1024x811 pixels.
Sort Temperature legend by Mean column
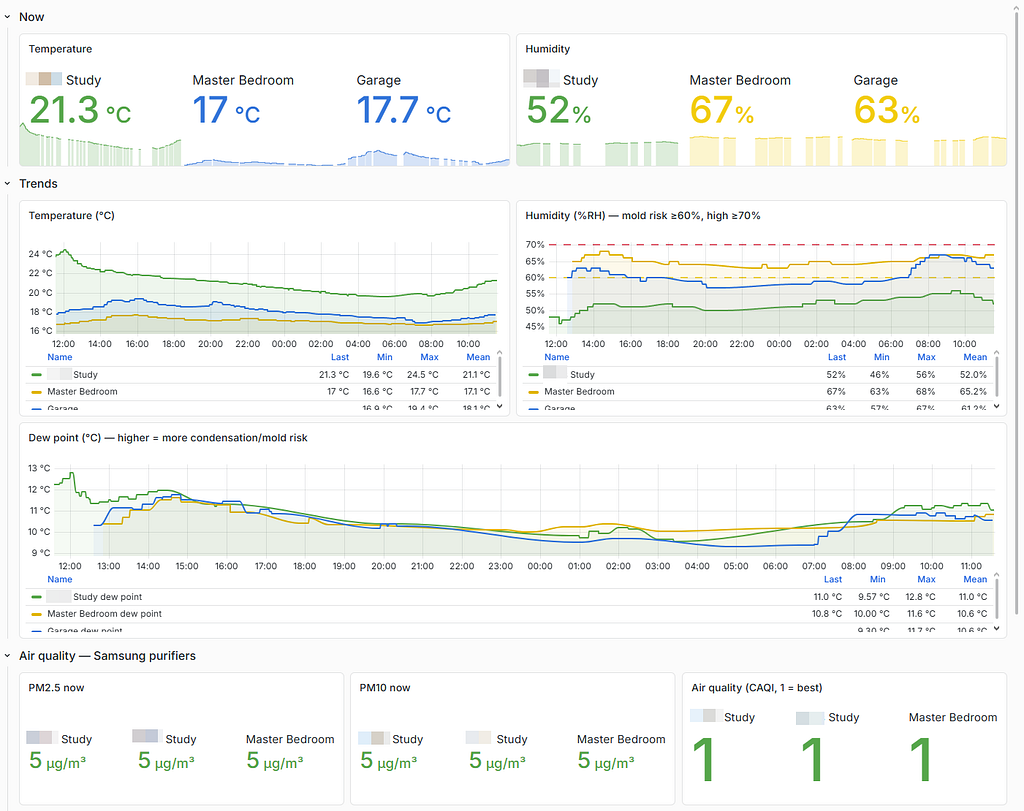tap(478, 357)
